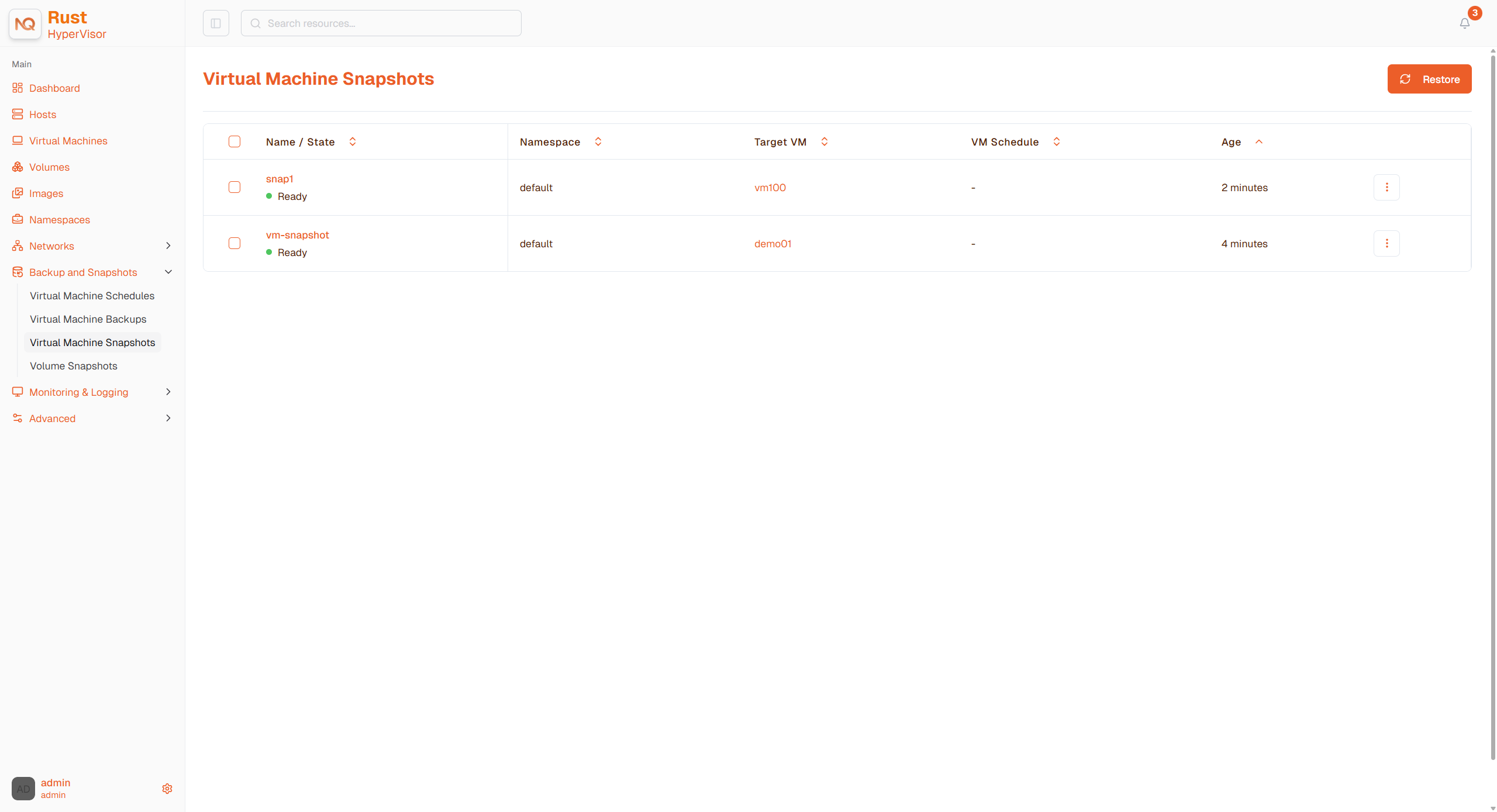Click the Target VM column header text
The height and width of the screenshot is (812, 1497).
coord(780,142)
